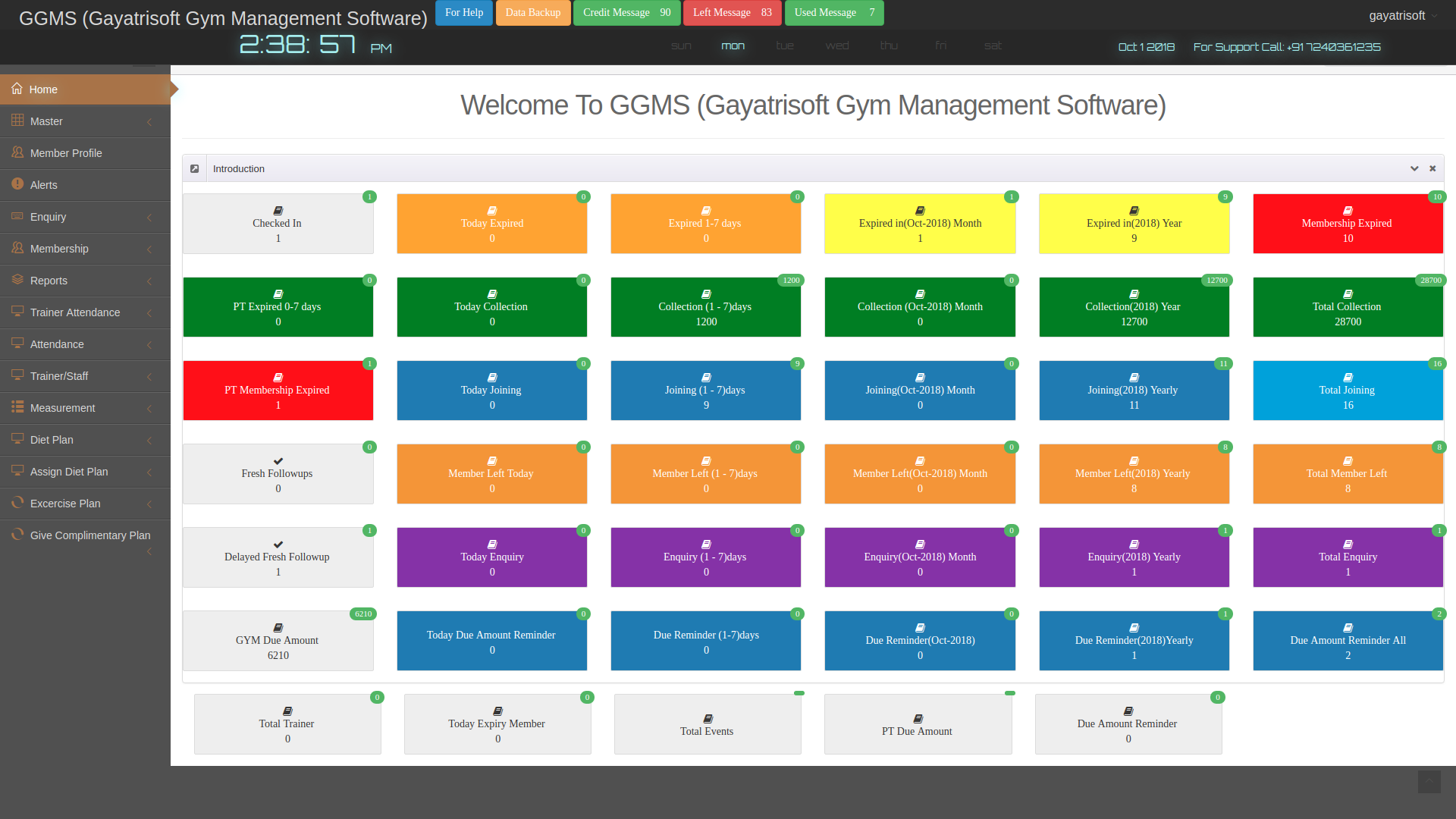Click the Master grid icon
This screenshot has width=1456, height=819.
click(17, 120)
